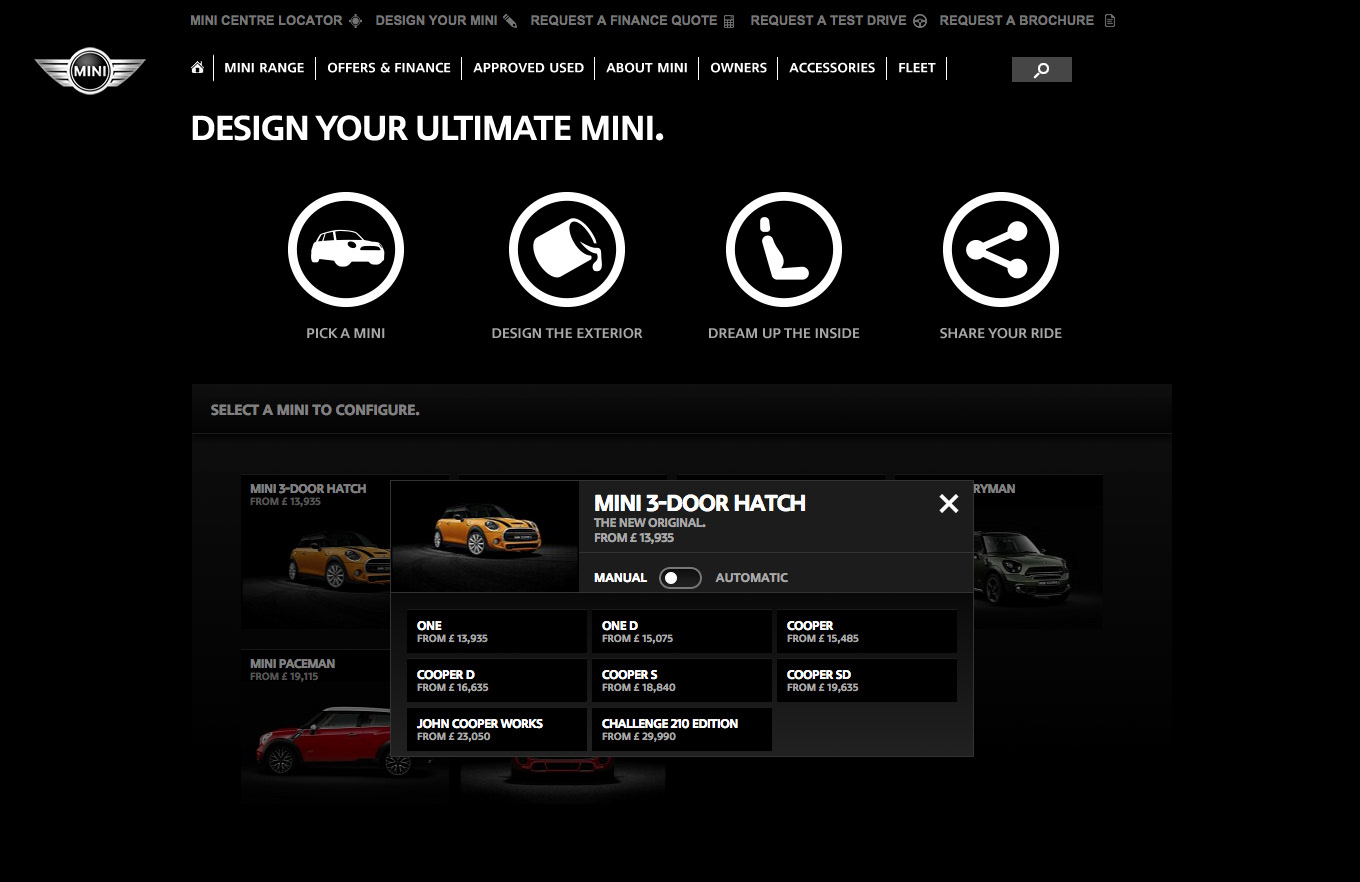The width and height of the screenshot is (1360, 882).
Task: Click the DREAM UP THE INSIDE label
Action: (784, 333)
